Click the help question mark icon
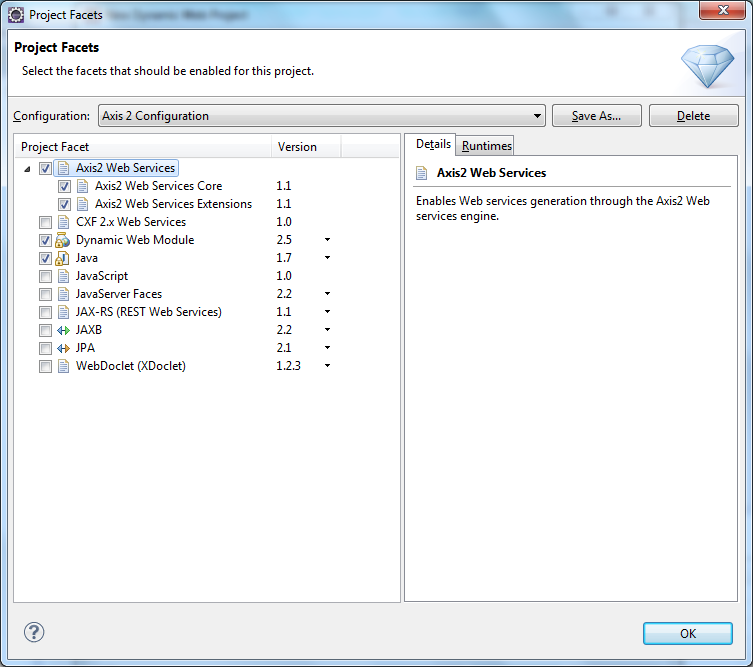753x667 pixels. coord(34,632)
